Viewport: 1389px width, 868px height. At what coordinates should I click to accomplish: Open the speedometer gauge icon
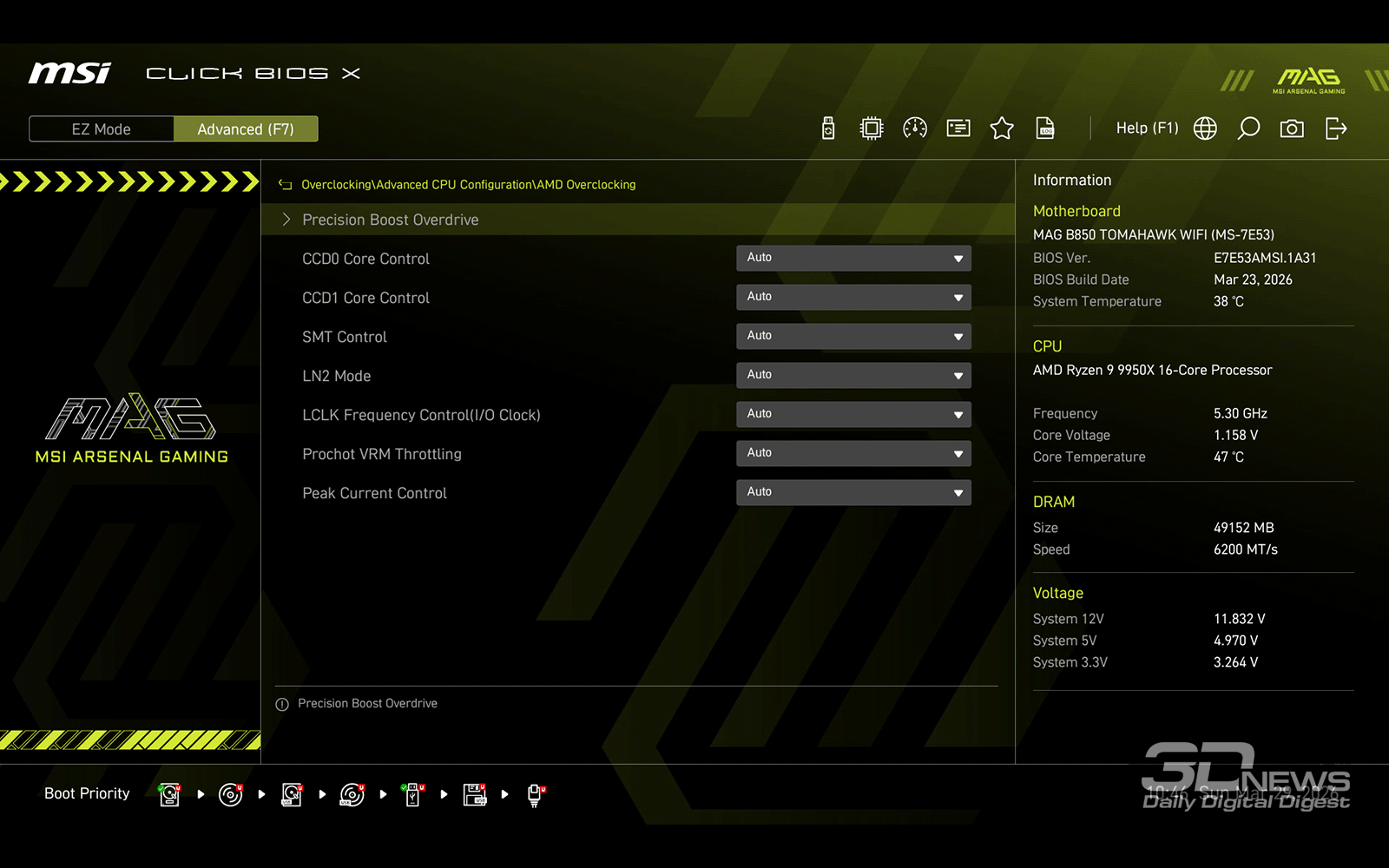pyautogui.click(x=915, y=128)
